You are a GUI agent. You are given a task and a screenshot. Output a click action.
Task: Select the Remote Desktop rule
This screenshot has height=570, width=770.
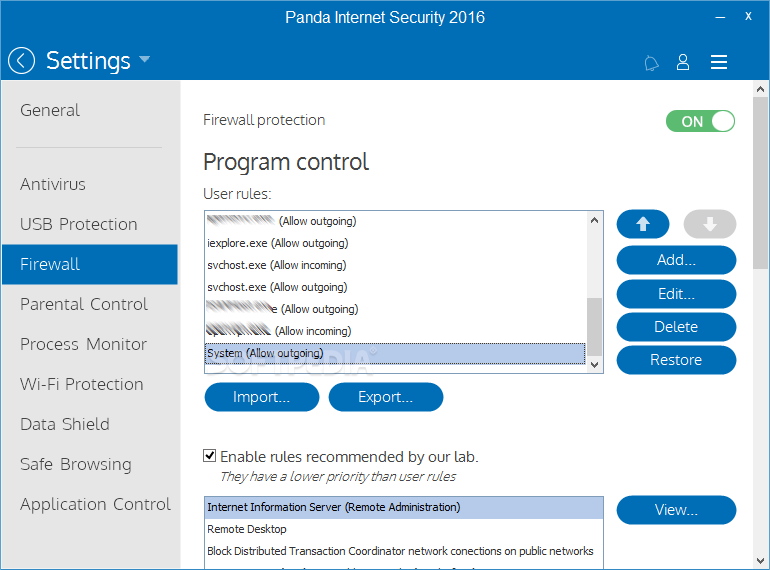click(x=404, y=529)
